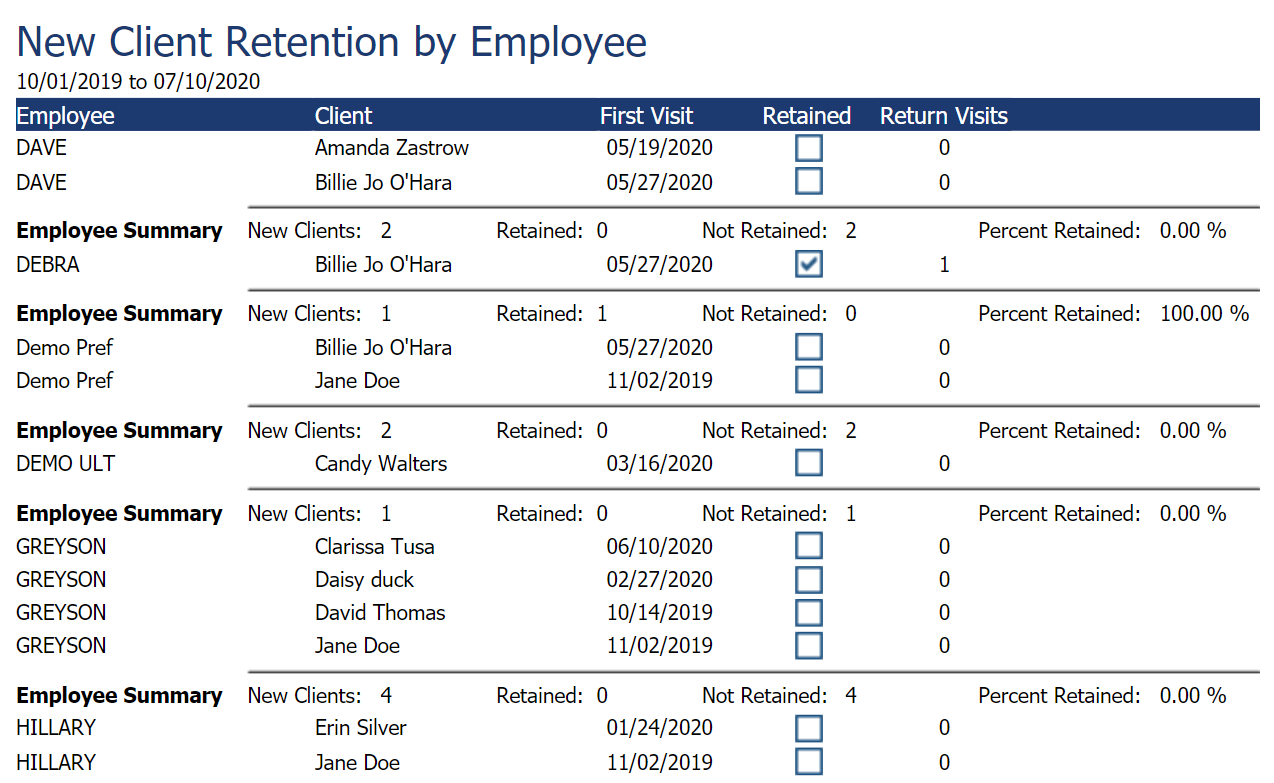Screen dimensions: 1274x783
Task: Toggle Retained box for Erin Silver
Action: point(808,727)
